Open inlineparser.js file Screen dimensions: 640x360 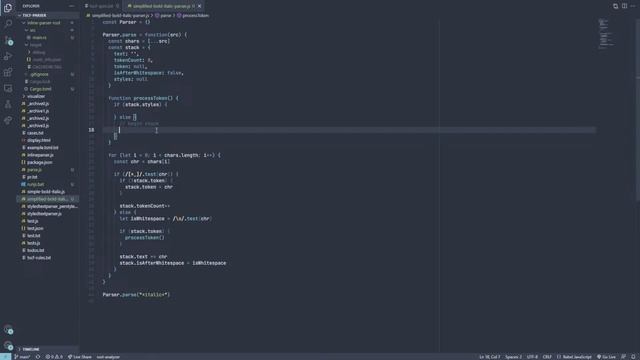[48, 155]
